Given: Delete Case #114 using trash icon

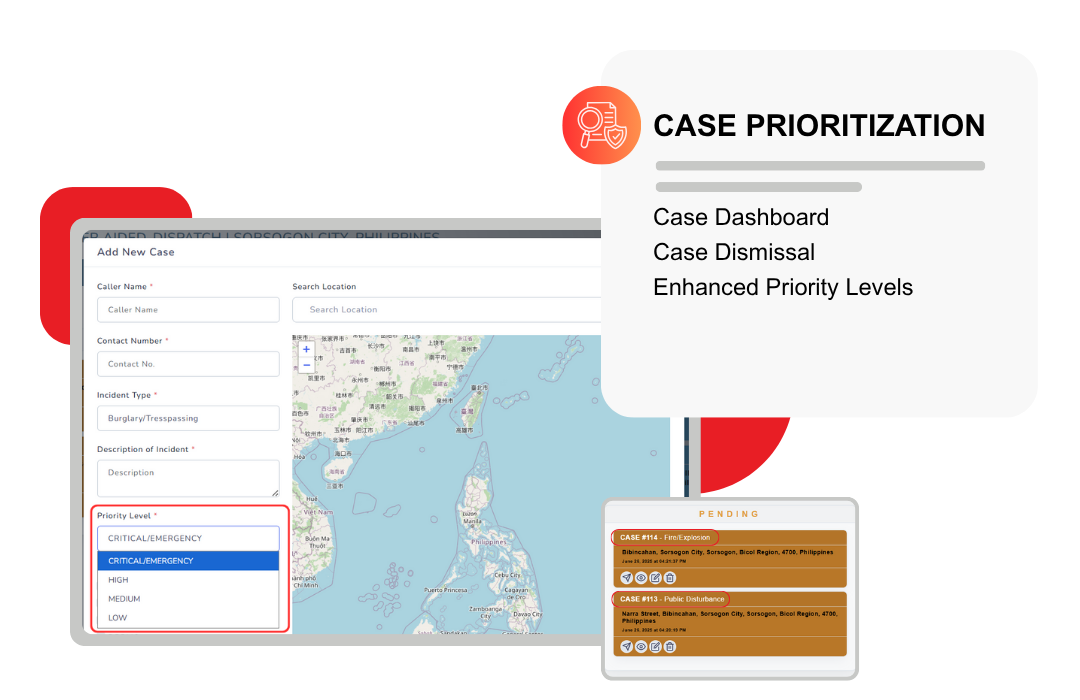Looking at the screenshot, I should (670, 578).
